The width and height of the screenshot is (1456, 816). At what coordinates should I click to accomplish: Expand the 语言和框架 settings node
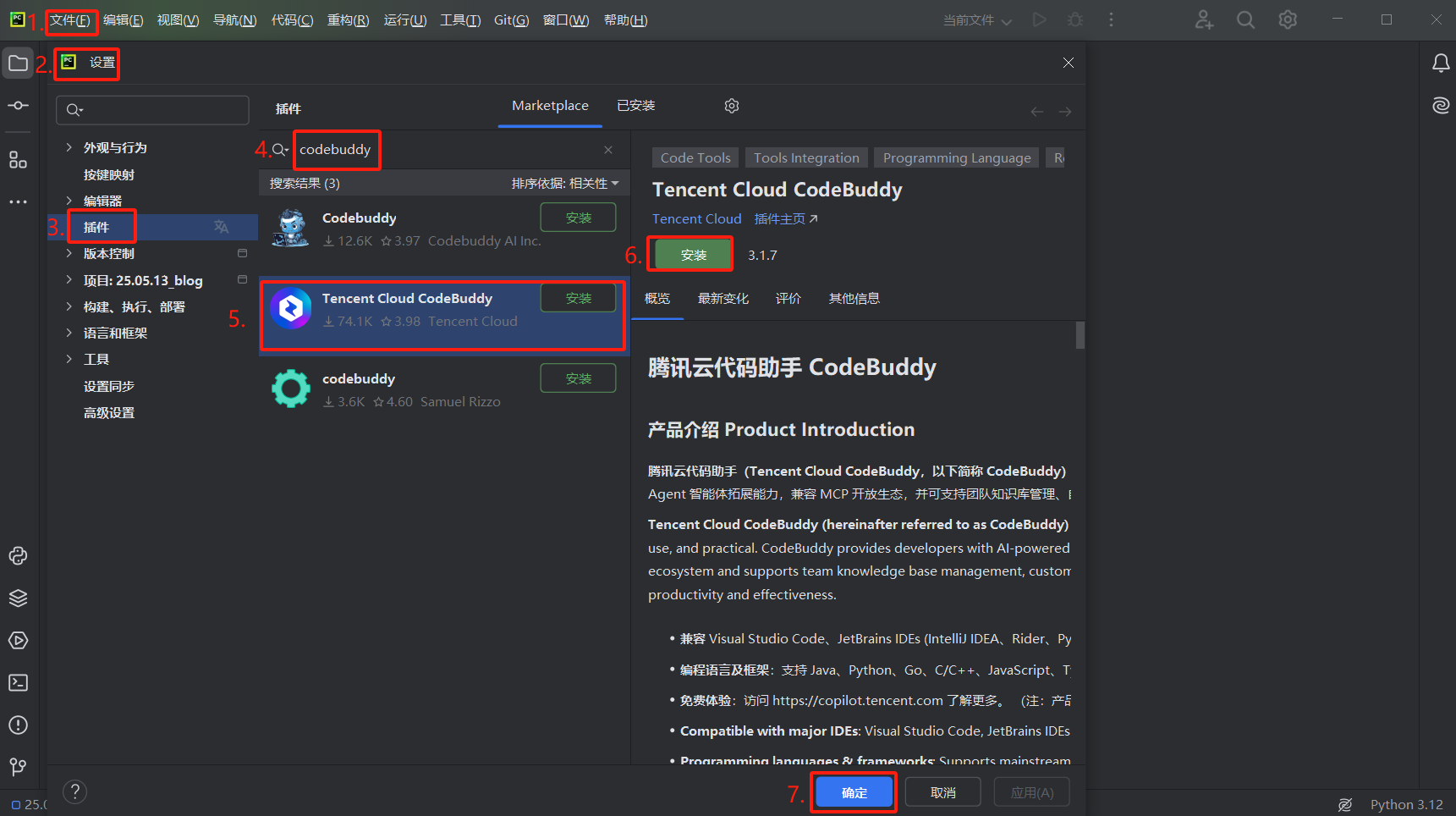point(69,333)
